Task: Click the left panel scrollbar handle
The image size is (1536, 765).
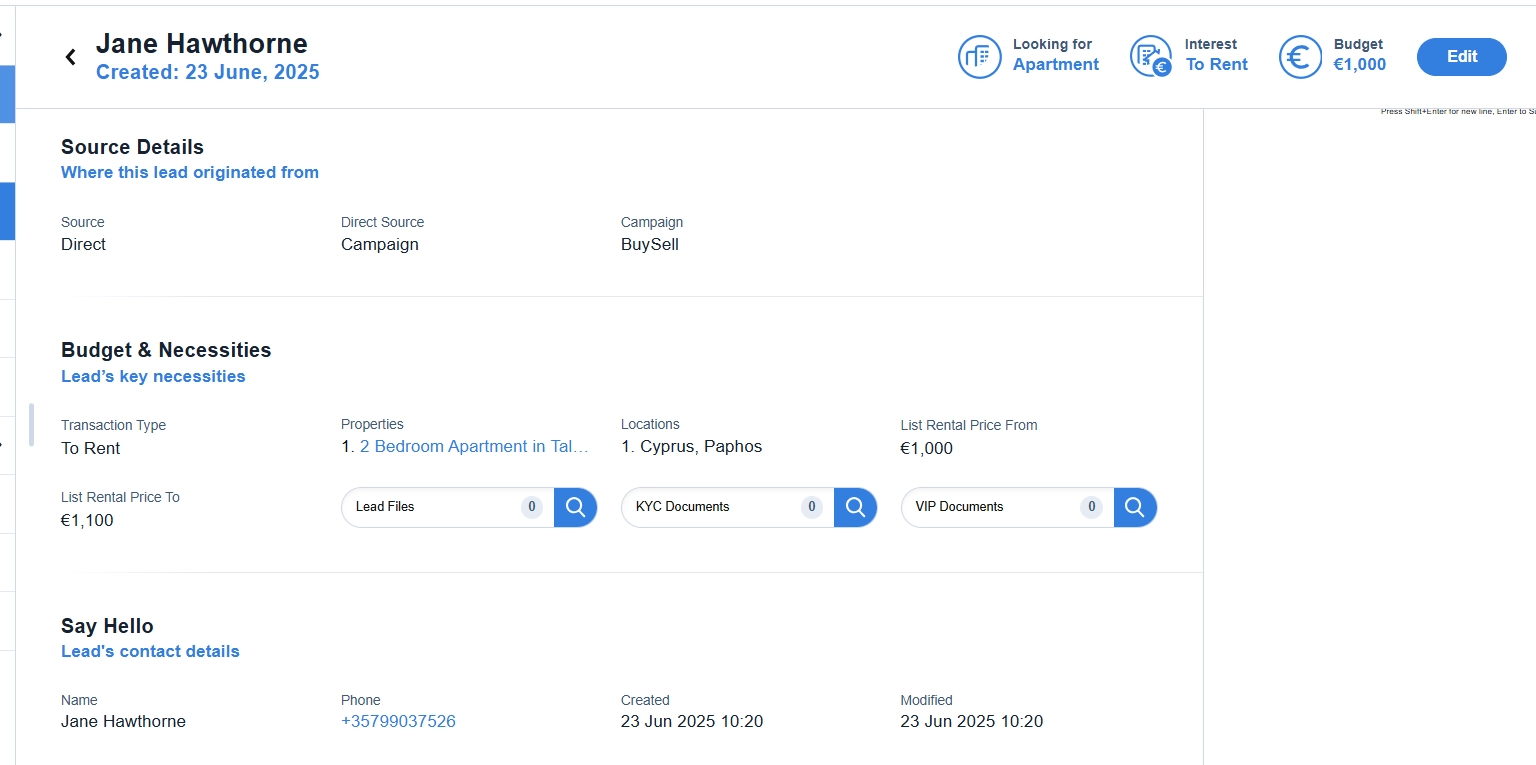Action: click(x=31, y=425)
